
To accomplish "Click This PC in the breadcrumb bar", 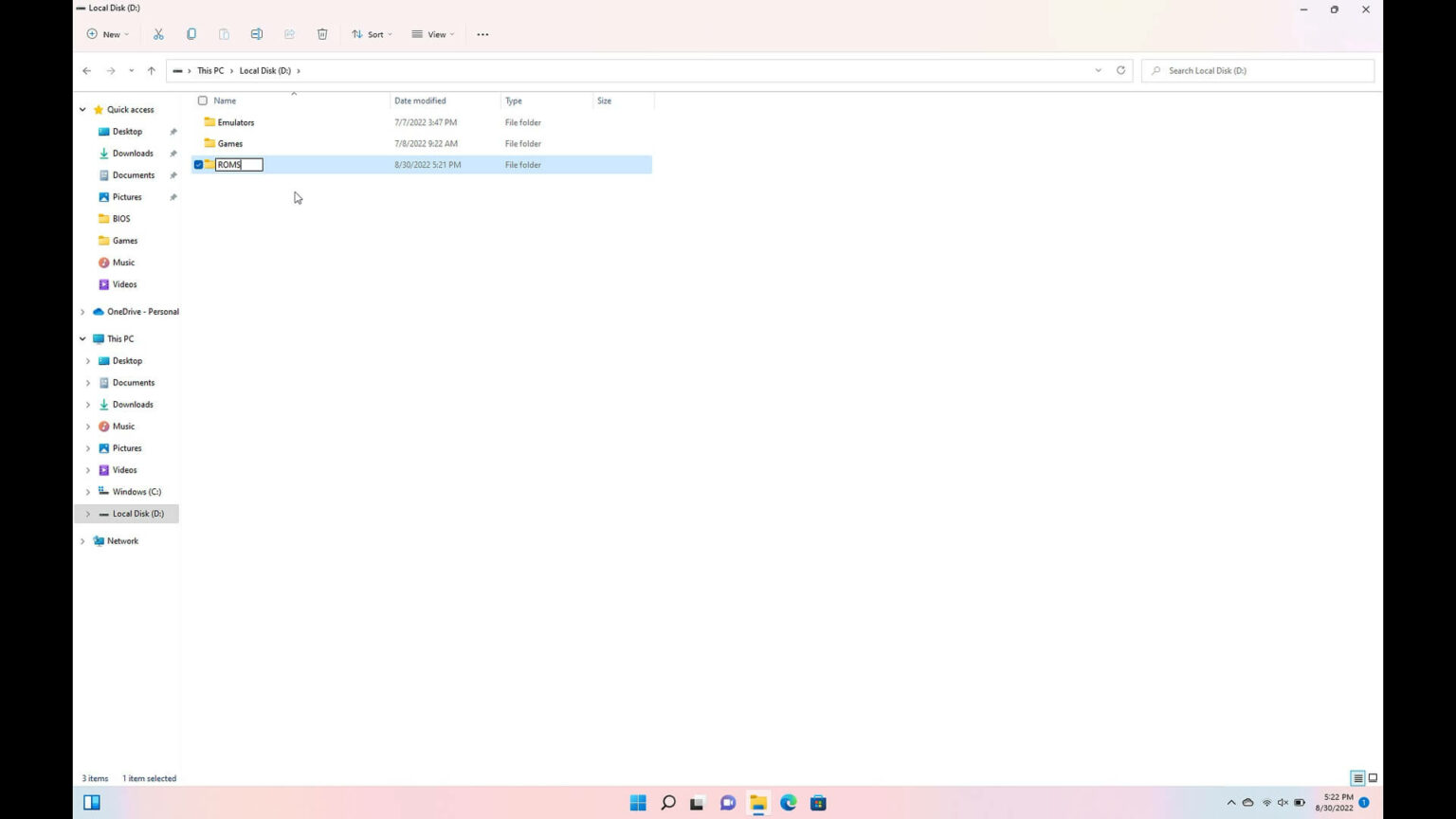I will 209,70.
